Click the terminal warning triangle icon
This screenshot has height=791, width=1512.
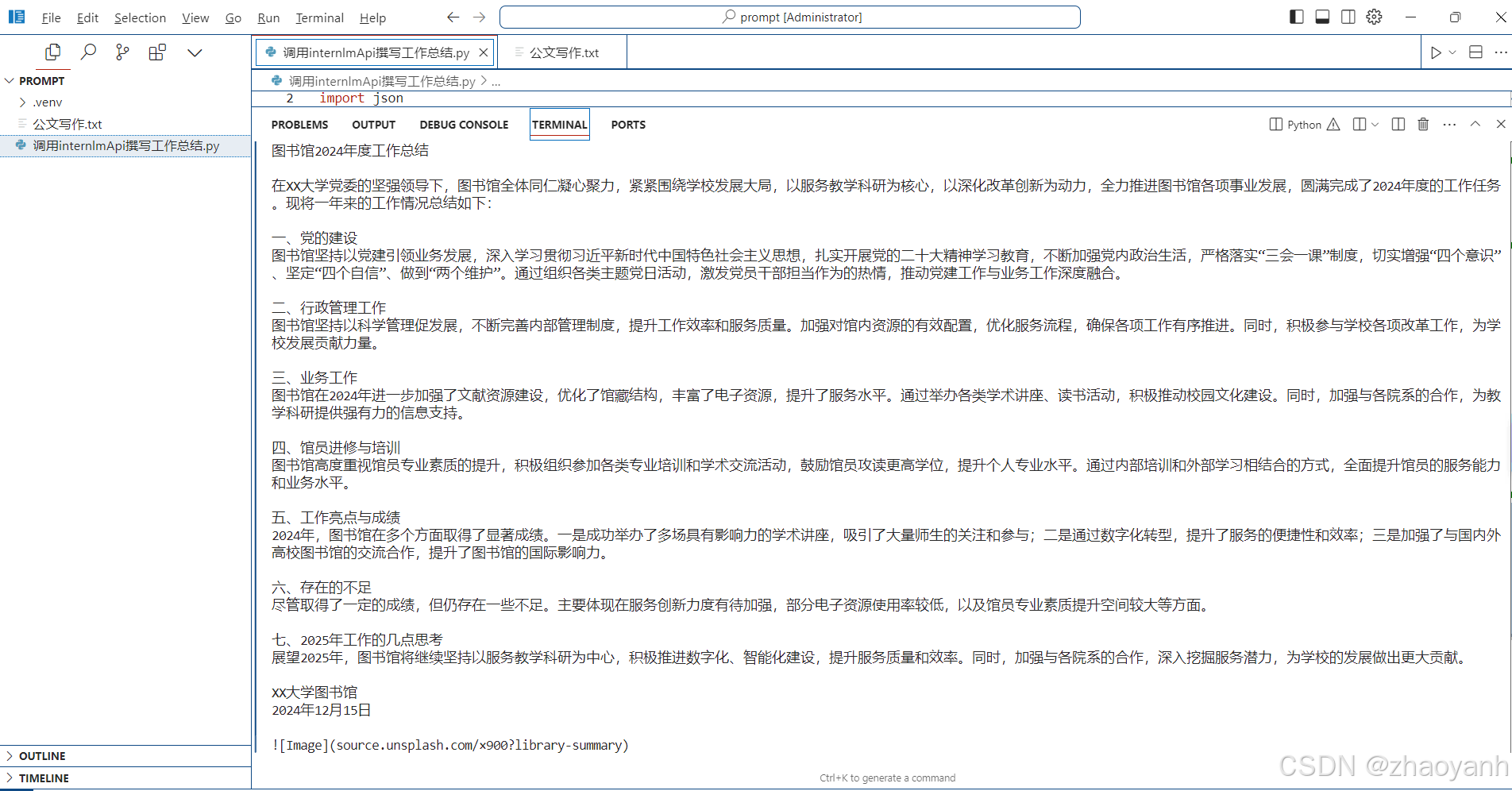coord(1333,125)
